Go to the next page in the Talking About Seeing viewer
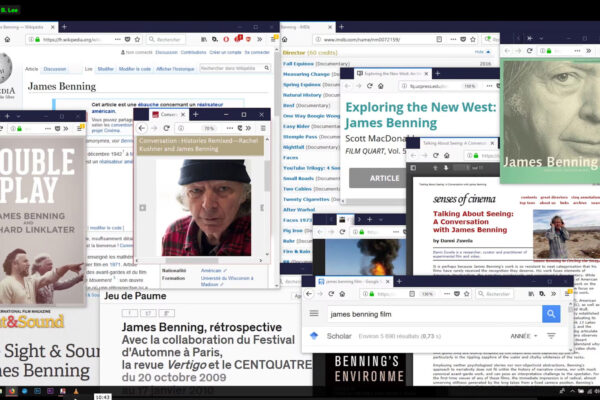Image resolution: width=600 pixels, height=400 pixels. [446, 168]
